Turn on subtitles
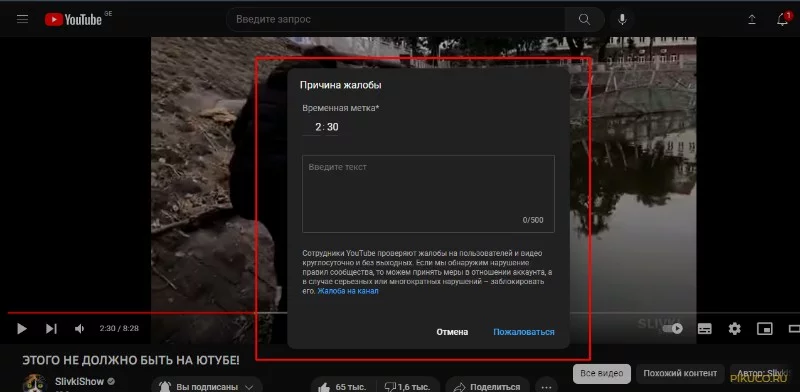Viewport: 800px width, 392px height. 705,328
